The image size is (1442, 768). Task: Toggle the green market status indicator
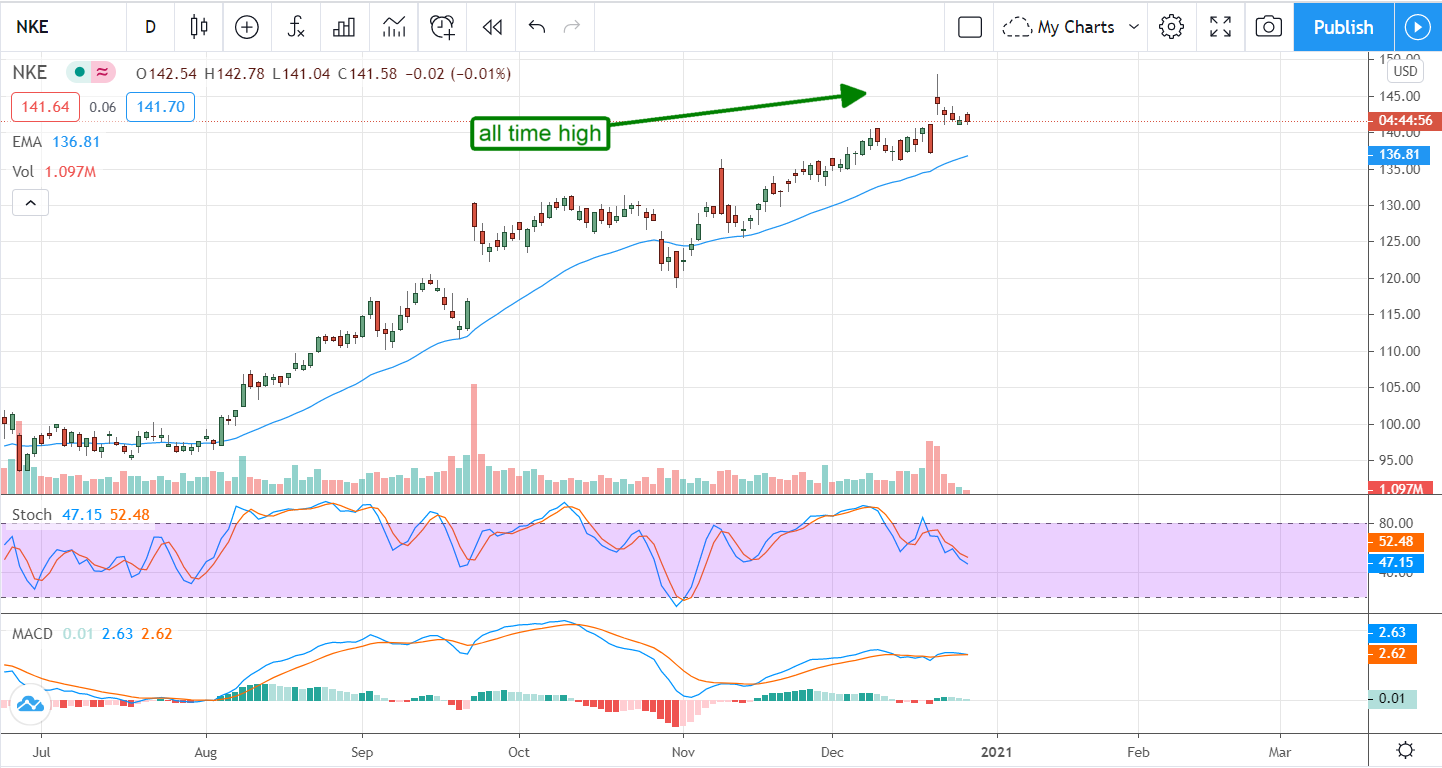click(x=79, y=73)
